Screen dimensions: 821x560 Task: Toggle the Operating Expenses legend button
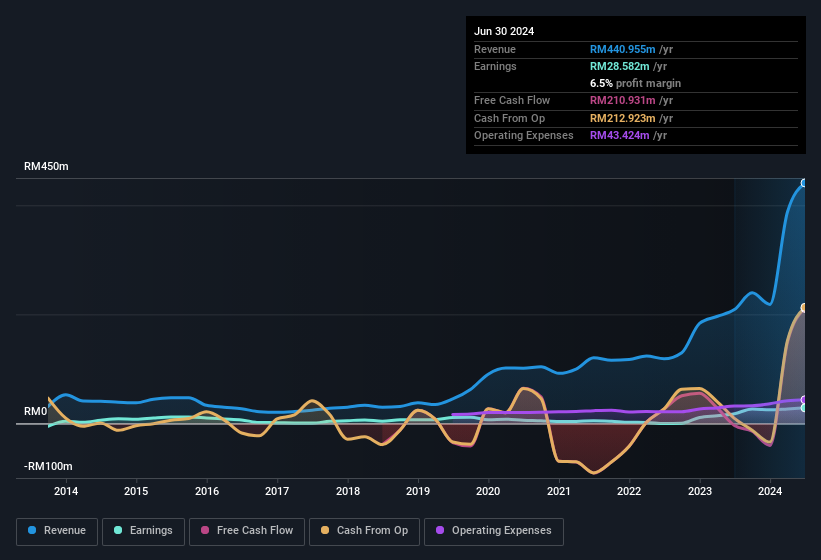point(494,531)
